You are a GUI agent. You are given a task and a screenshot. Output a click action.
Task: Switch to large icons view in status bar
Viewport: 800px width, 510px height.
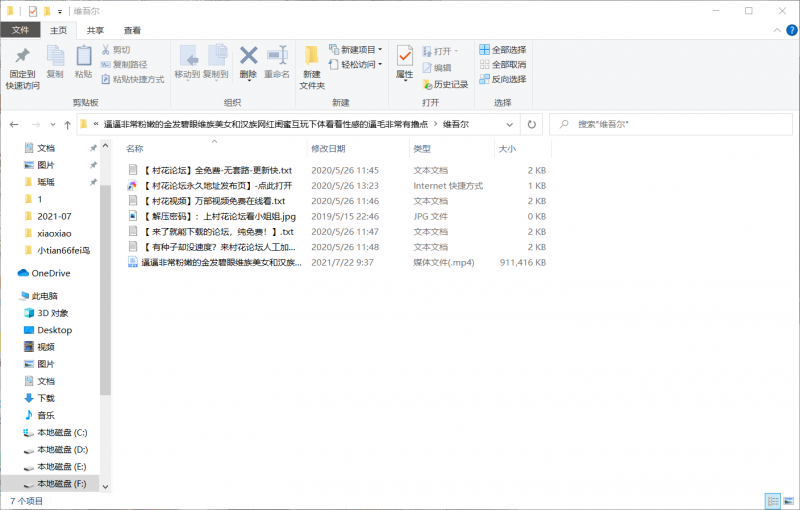tap(788, 501)
